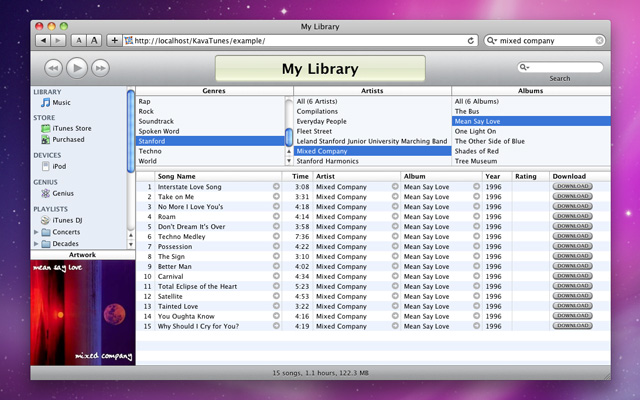640x400 pixels.
Task: Sort by the Time column header
Action: [x=298, y=176]
